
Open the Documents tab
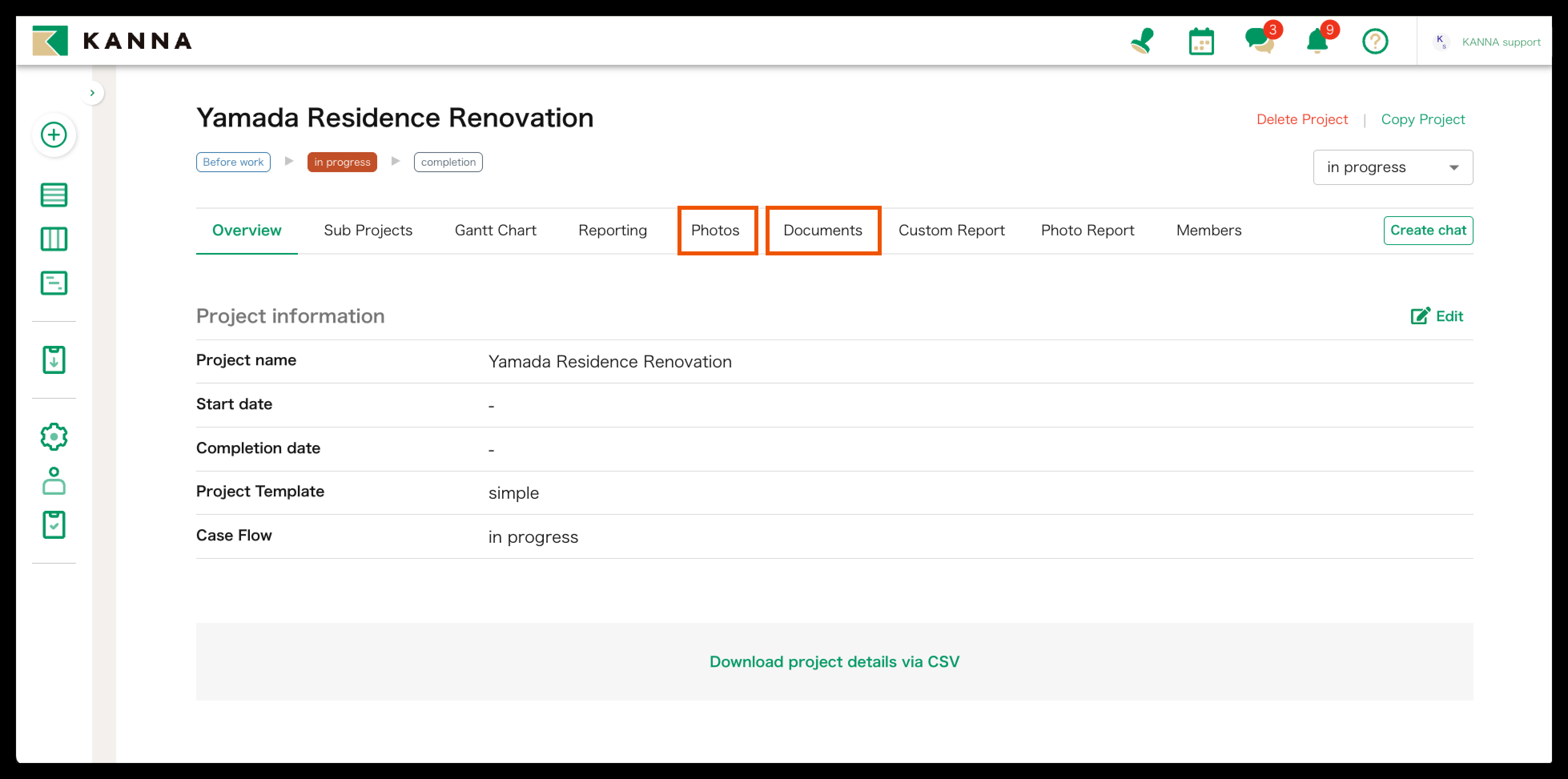(x=822, y=231)
